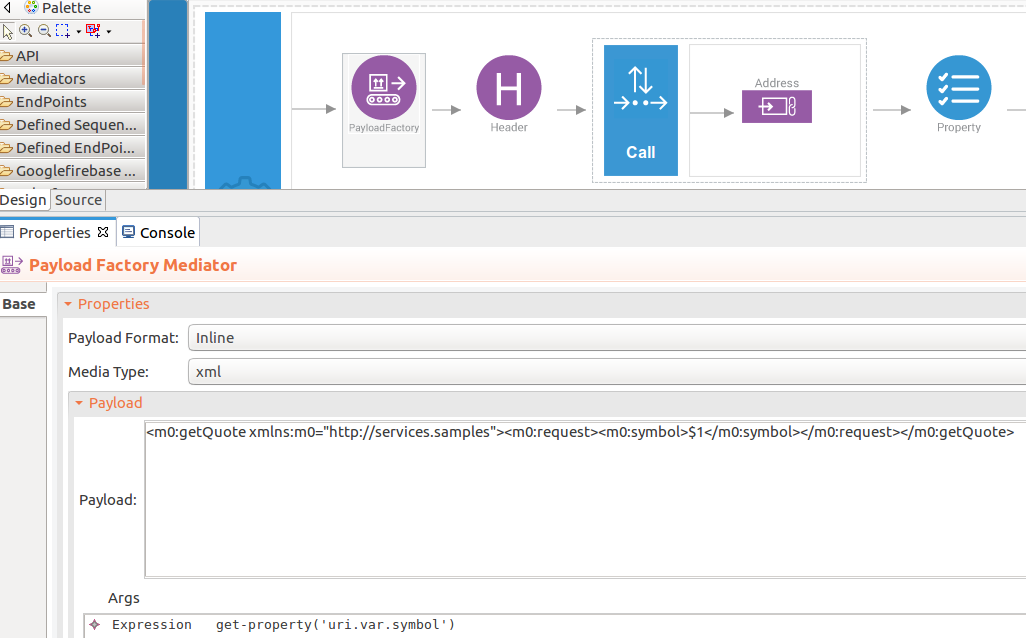Select the Call mediator block
Screen dimensions: 1026x638
coord(641,110)
